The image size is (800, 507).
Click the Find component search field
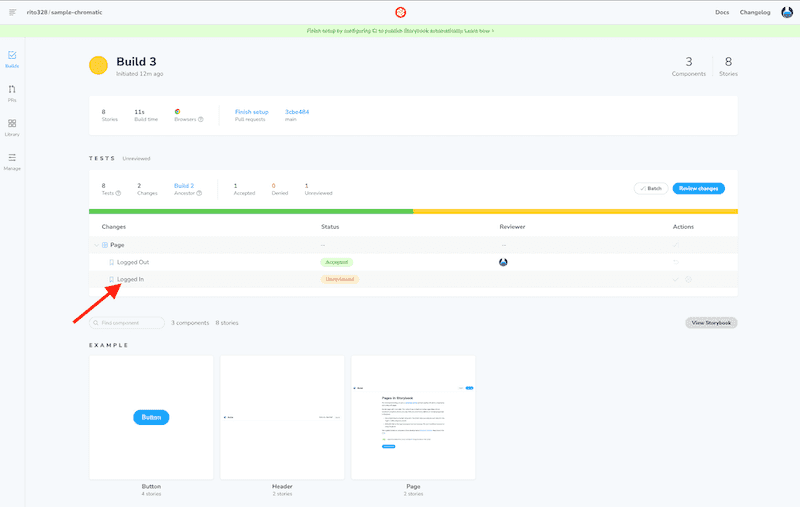pos(127,323)
